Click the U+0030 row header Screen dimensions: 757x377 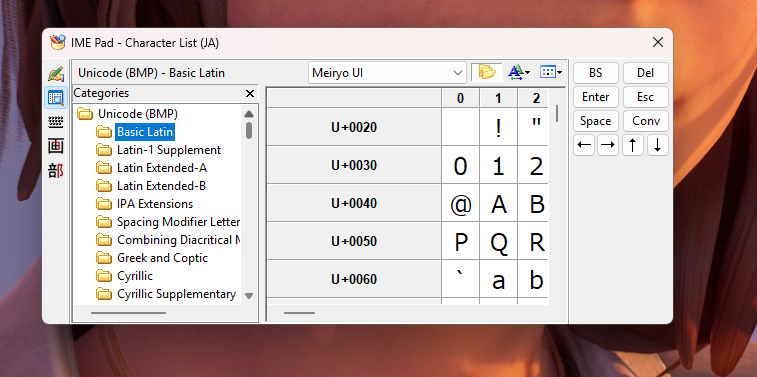coord(354,165)
